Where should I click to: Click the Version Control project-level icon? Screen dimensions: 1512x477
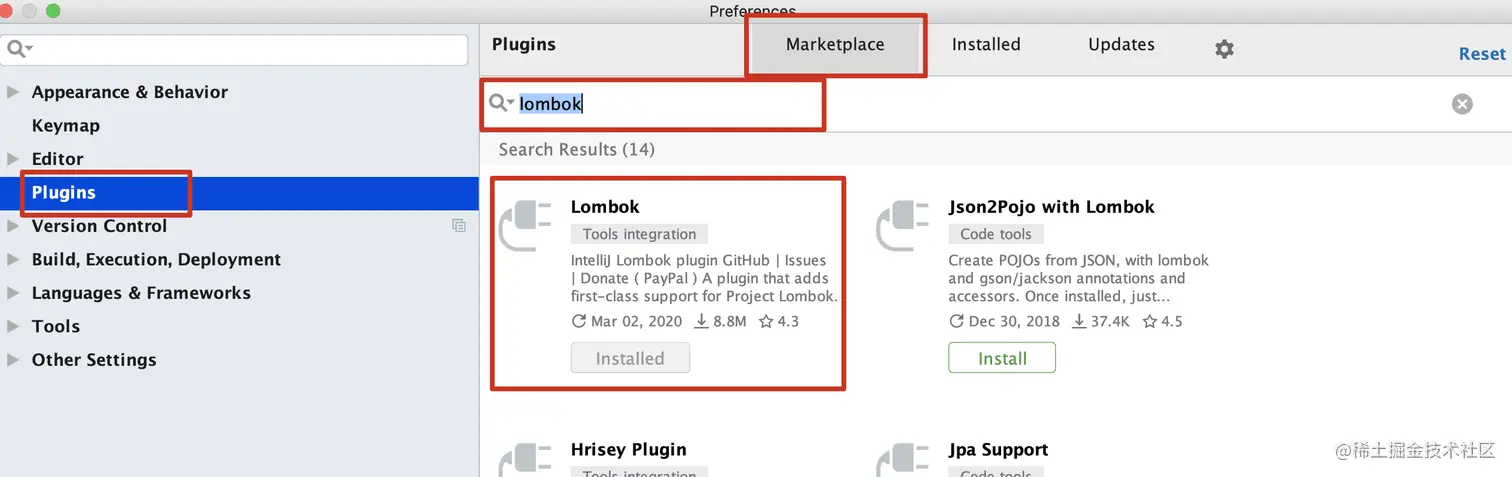pyautogui.click(x=459, y=226)
